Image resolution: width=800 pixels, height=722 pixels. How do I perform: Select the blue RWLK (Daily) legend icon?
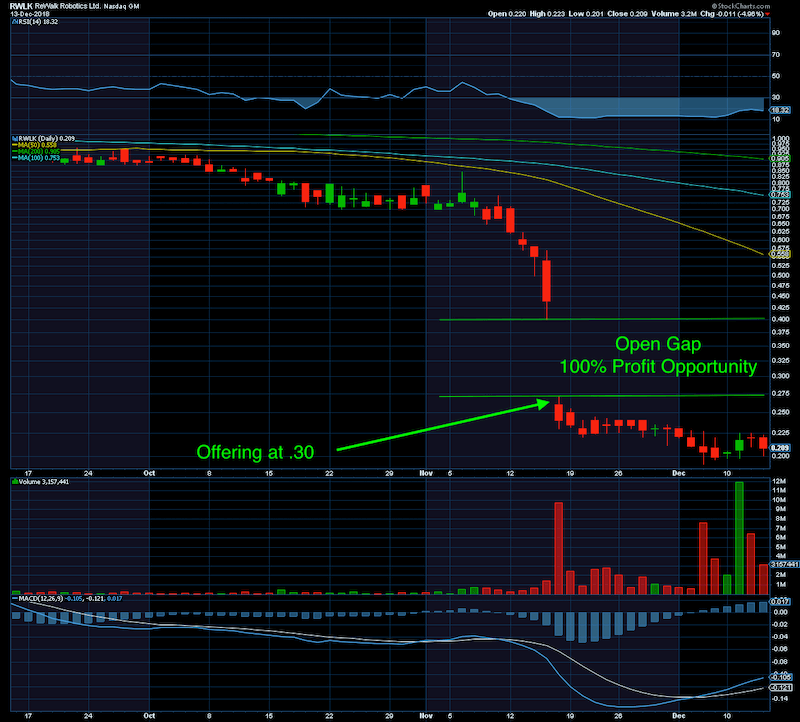14,139
